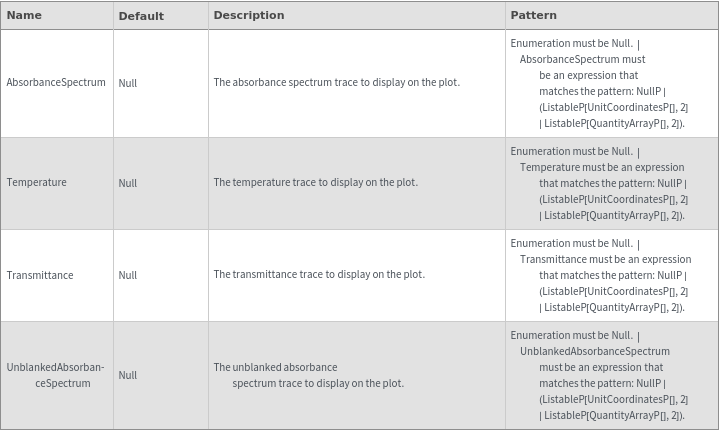Select the pattern cell for UnblankedAbsorbanceSpectrum

coord(600,375)
